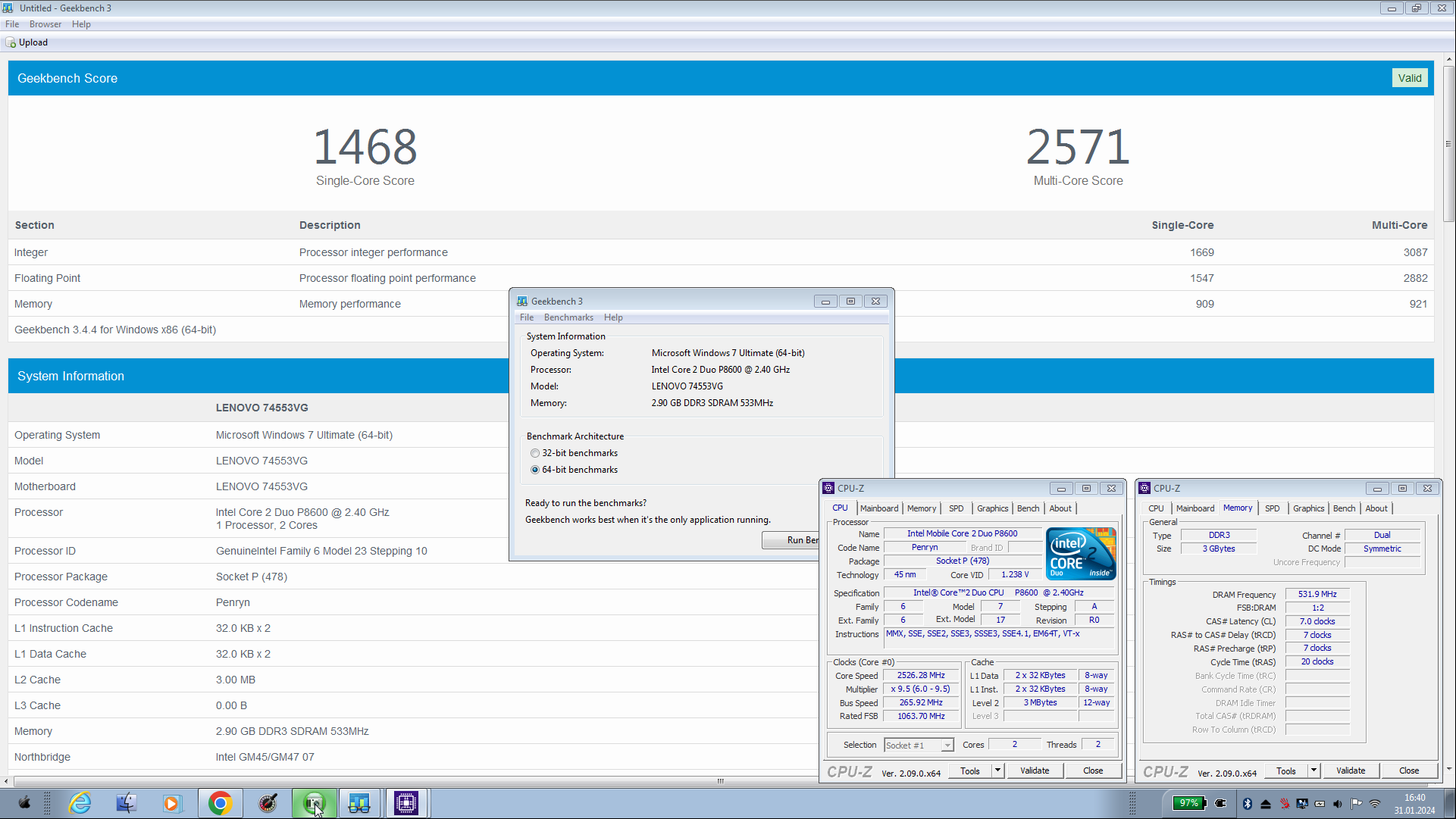
Task: Launch Internet Explorer from the taskbar
Action: tap(80, 803)
